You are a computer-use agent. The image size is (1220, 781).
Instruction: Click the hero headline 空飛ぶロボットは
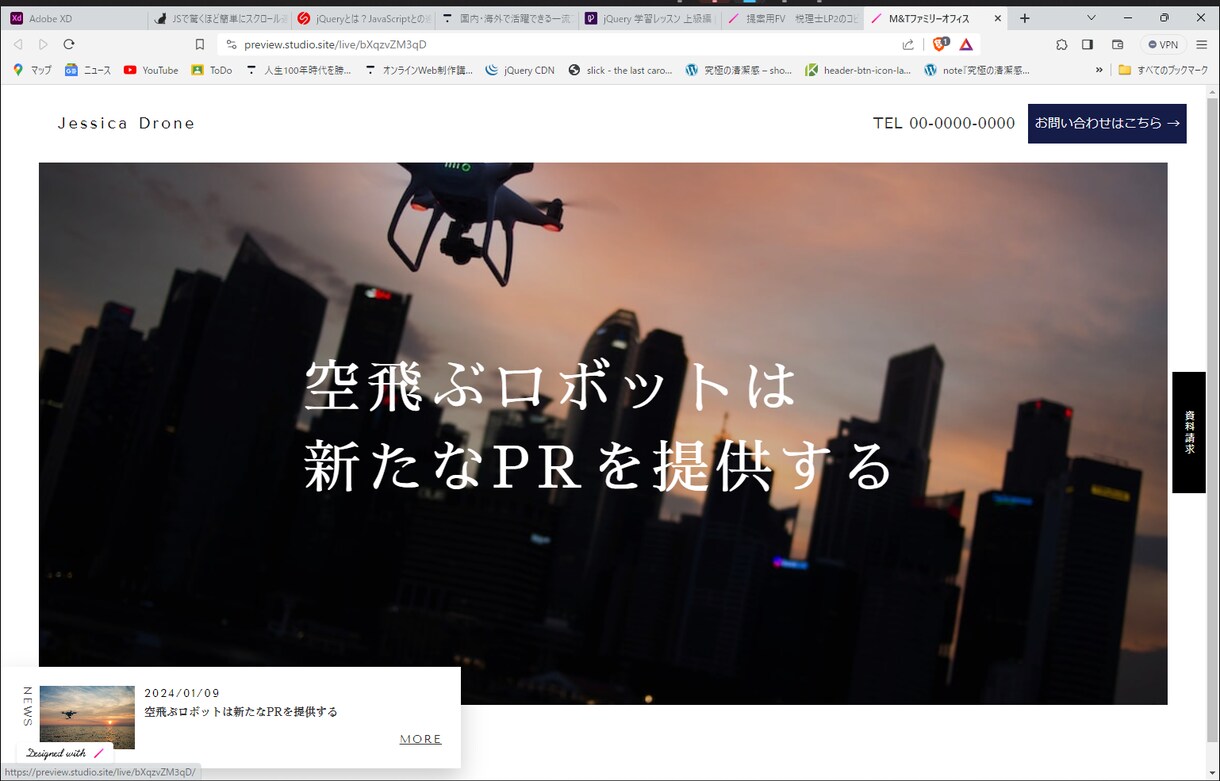[550, 385]
